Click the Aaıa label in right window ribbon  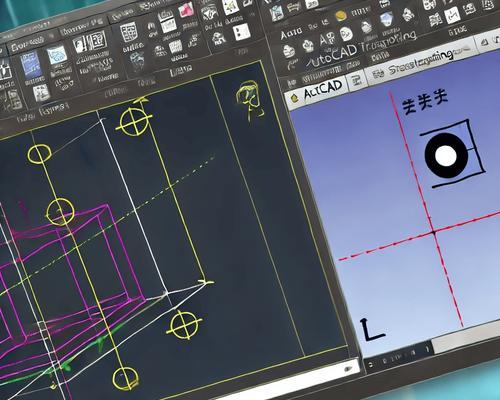[291, 33]
